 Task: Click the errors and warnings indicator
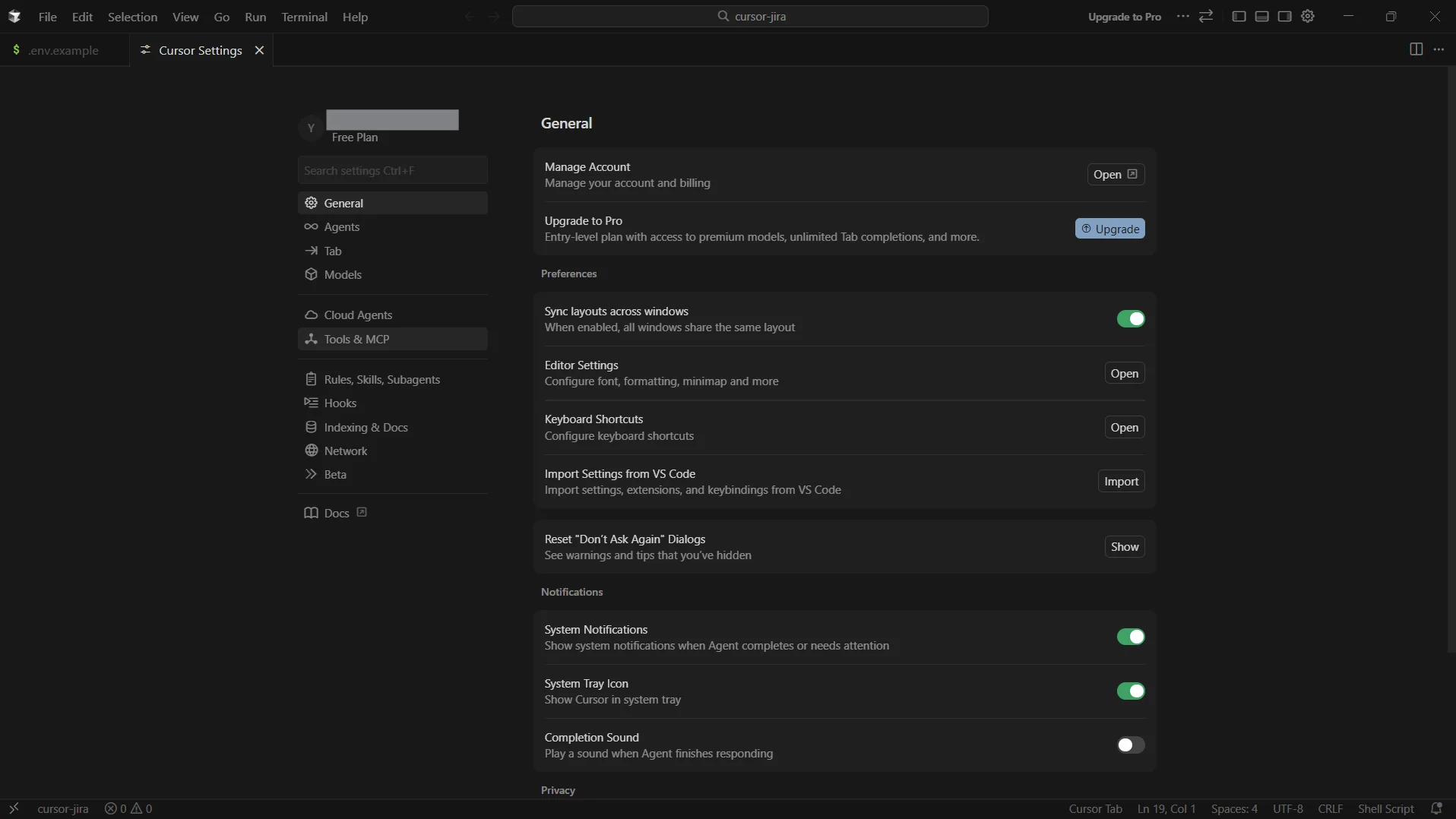coord(128,808)
